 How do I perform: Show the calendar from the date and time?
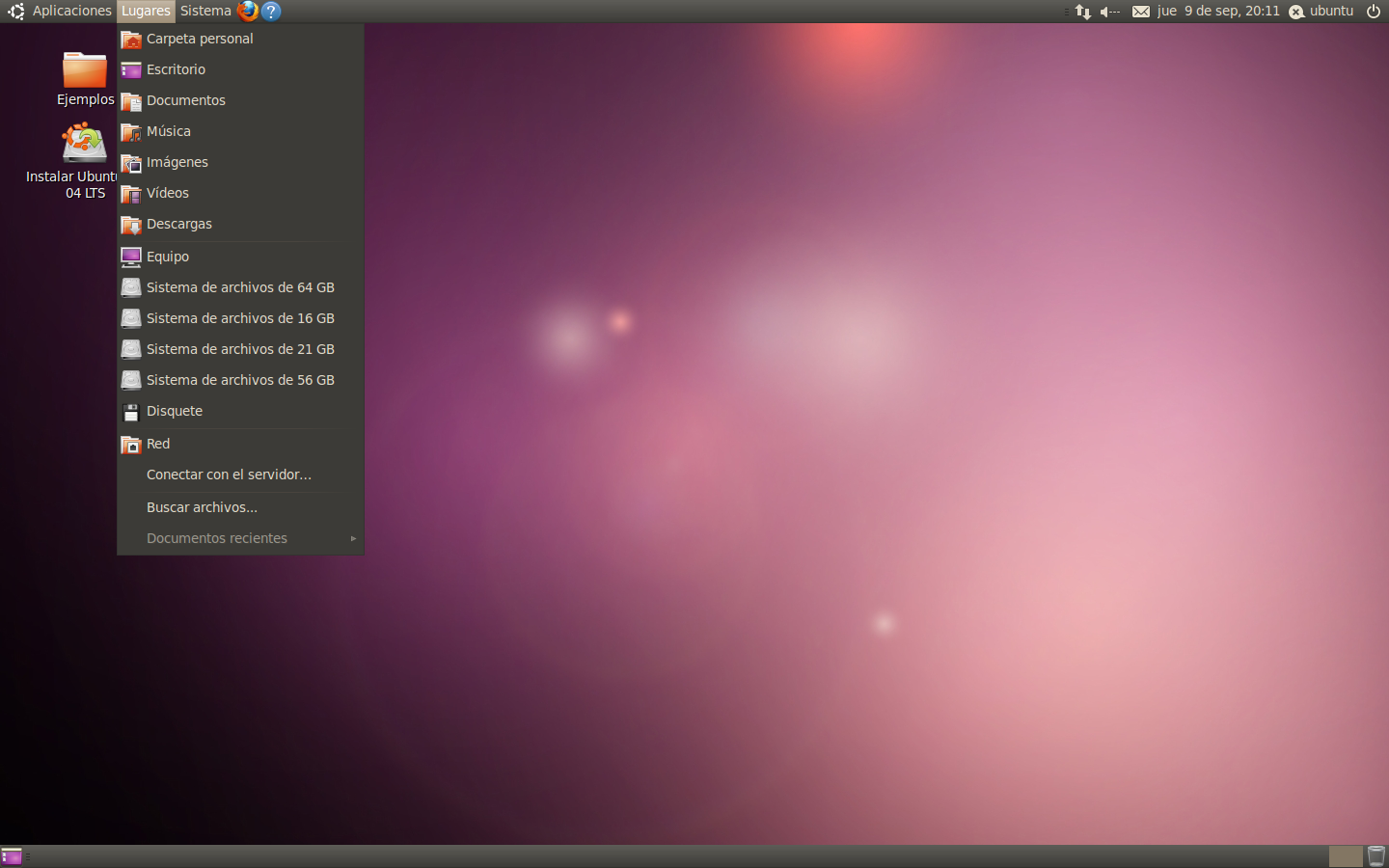[x=1218, y=11]
